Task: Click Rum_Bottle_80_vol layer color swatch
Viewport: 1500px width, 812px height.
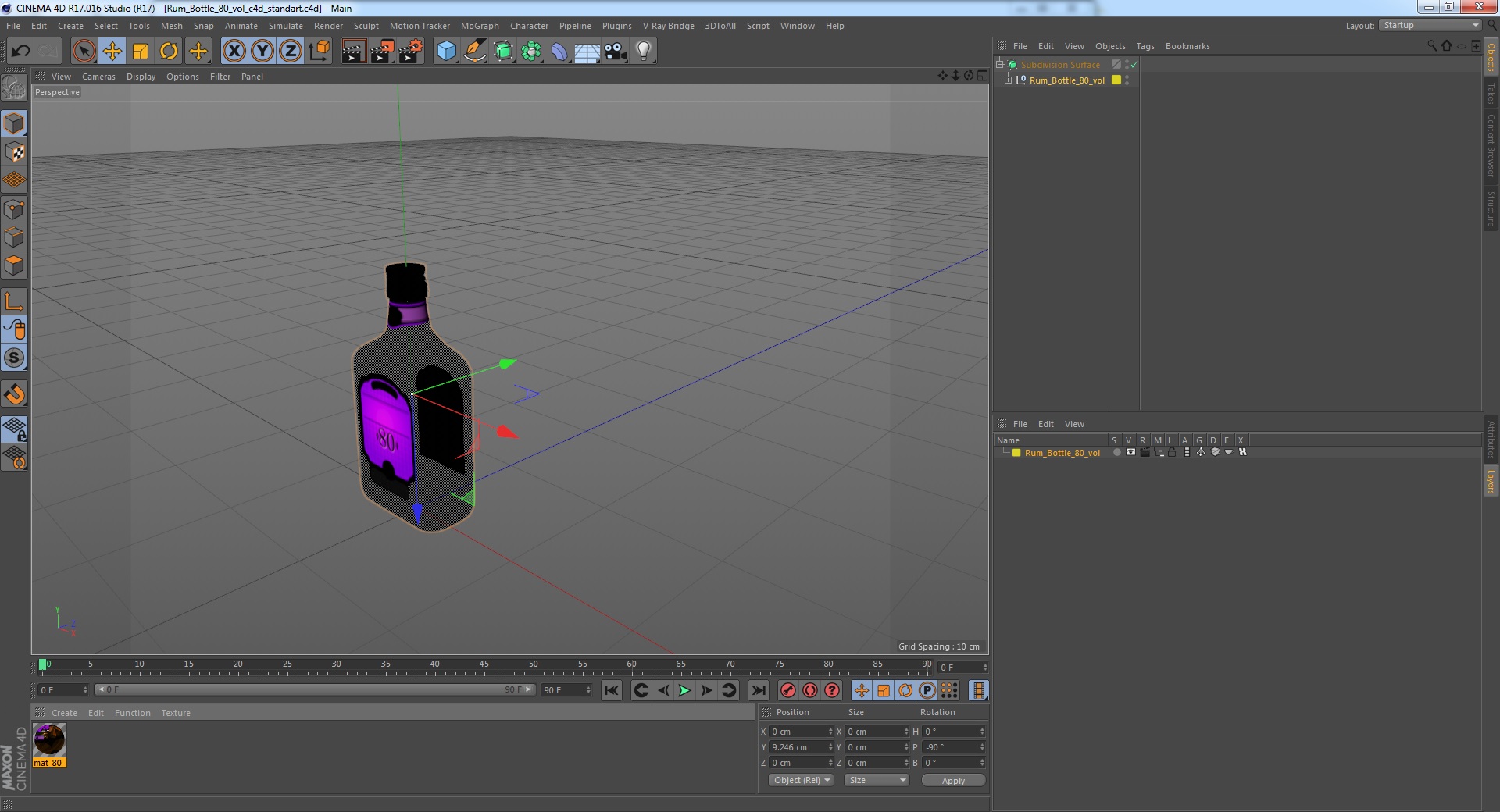Action: point(1016,453)
